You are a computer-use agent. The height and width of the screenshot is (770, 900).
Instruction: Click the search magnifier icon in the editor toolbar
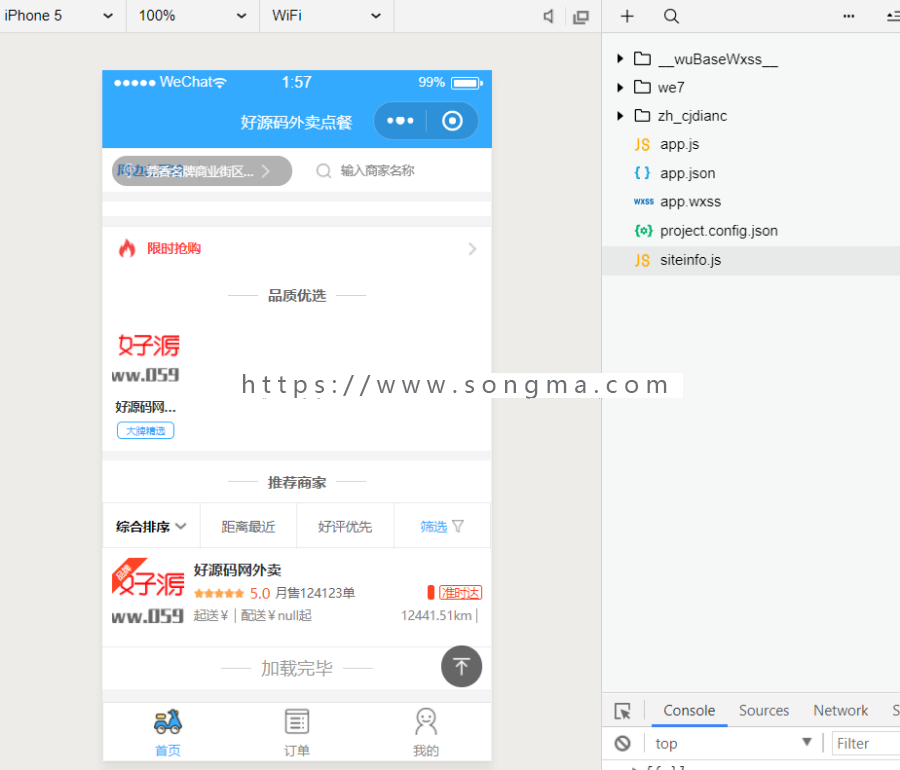(671, 16)
